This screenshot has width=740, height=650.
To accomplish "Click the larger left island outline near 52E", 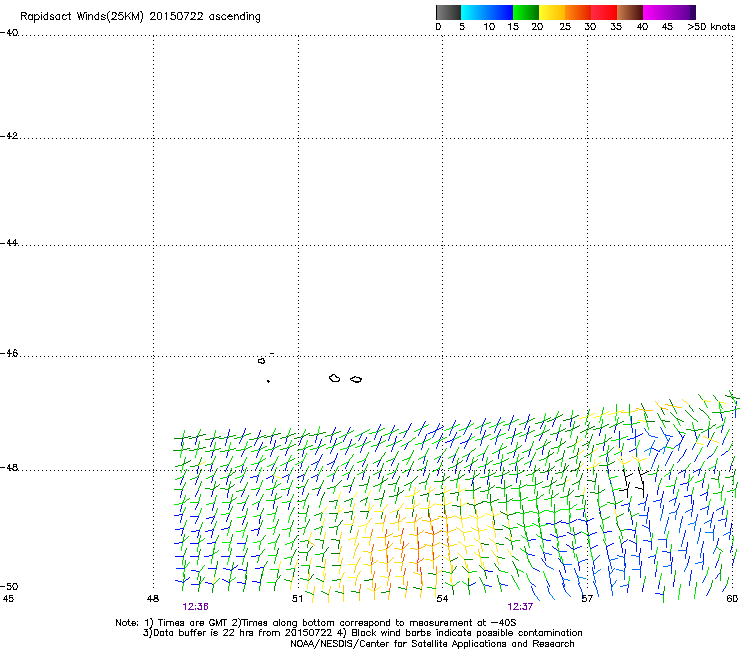I will pos(335,378).
